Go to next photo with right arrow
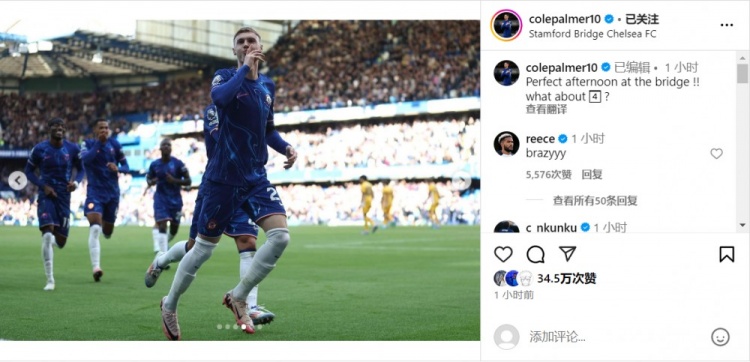The image size is (750, 362). coord(461,181)
